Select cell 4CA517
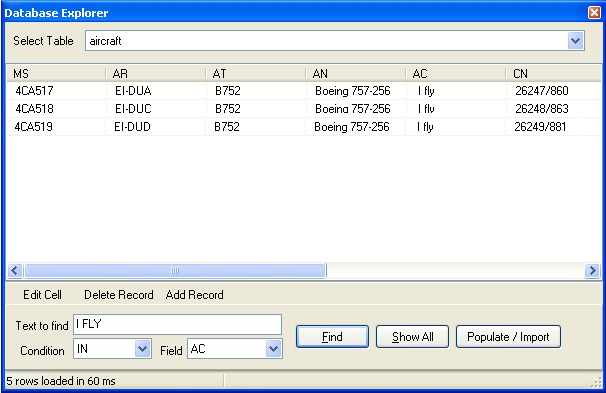Screen dimensions: 606x393 pyautogui.click(x=34, y=91)
